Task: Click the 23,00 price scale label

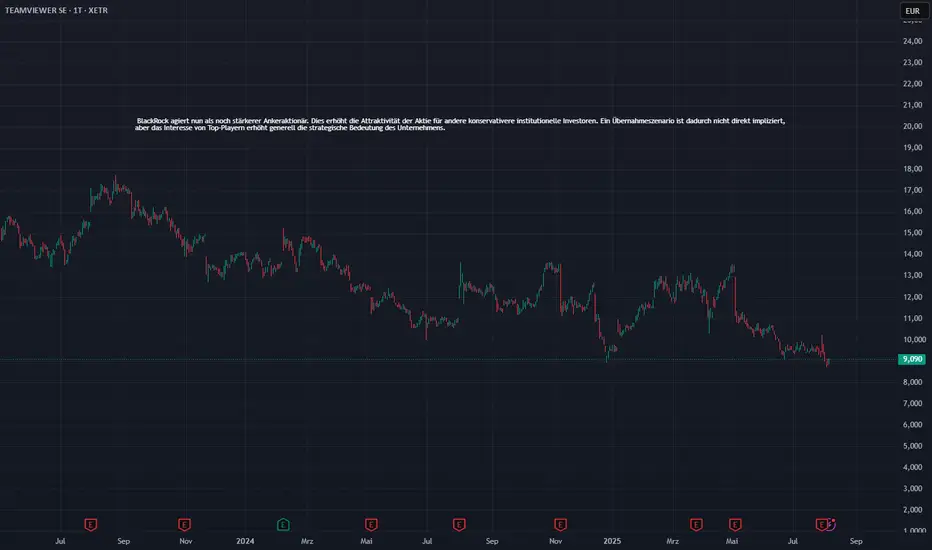Action: 912,62
